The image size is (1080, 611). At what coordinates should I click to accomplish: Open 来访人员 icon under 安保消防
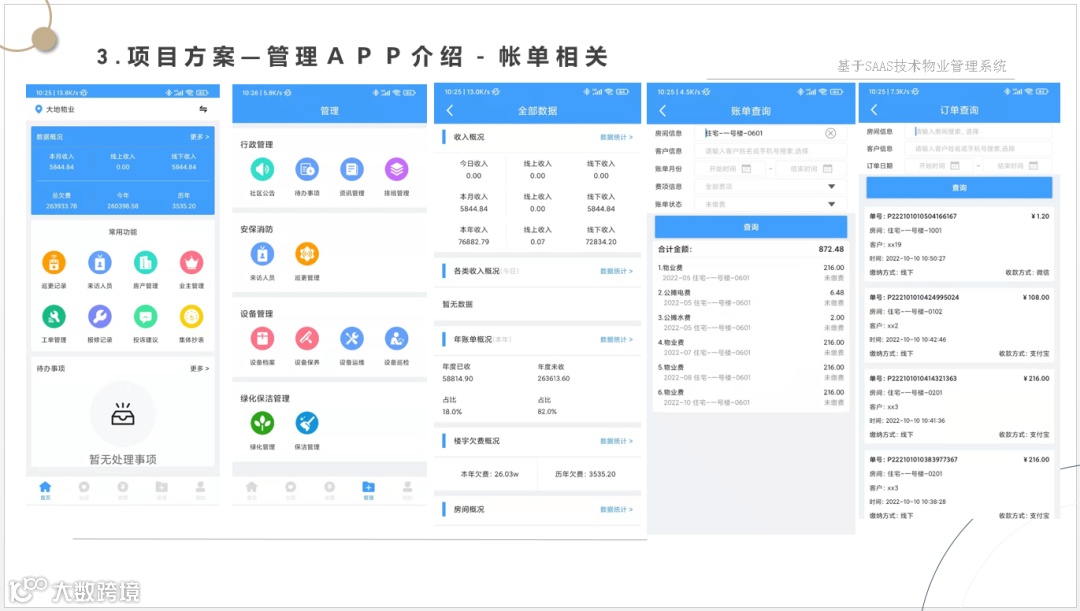point(262,254)
